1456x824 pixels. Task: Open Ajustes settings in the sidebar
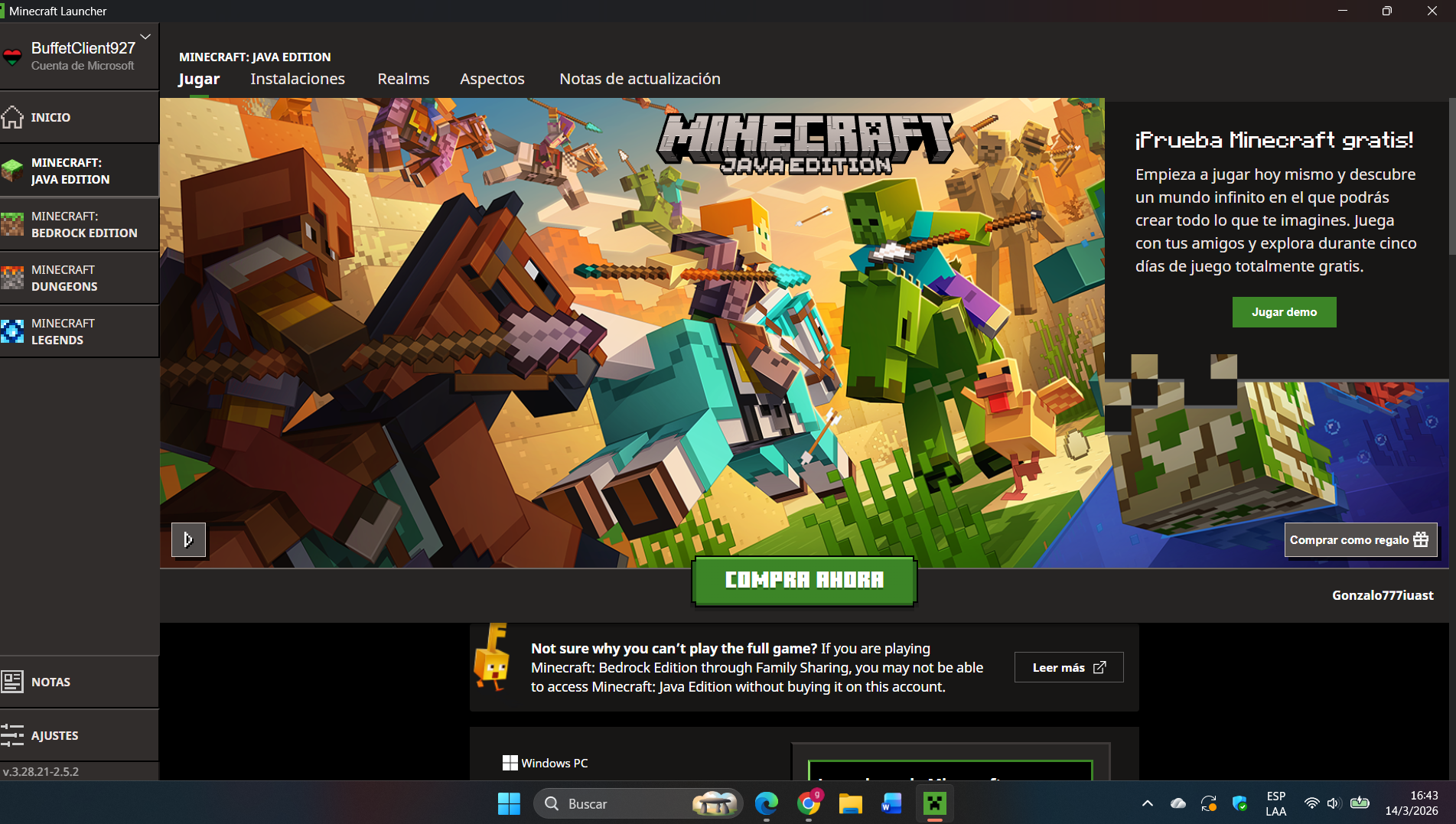(x=80, y=735)
